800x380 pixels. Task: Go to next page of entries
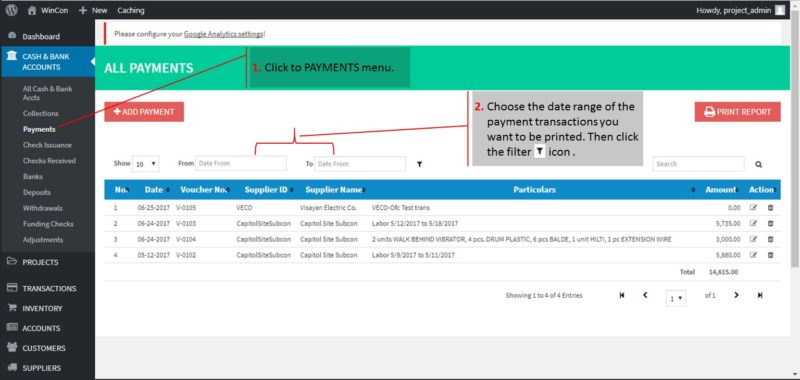coord(736,295)
